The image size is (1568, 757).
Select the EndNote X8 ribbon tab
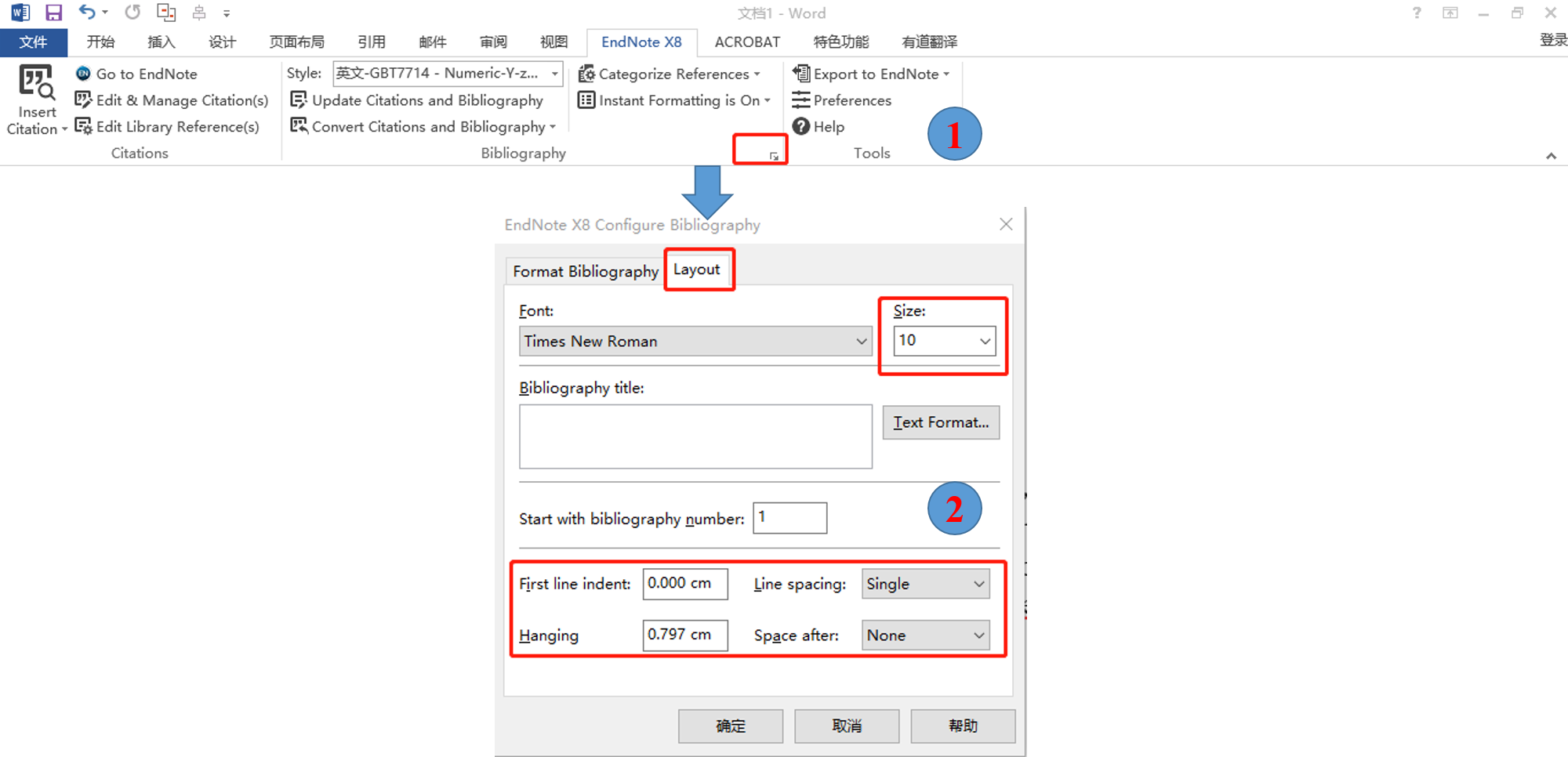pos(641,42)
